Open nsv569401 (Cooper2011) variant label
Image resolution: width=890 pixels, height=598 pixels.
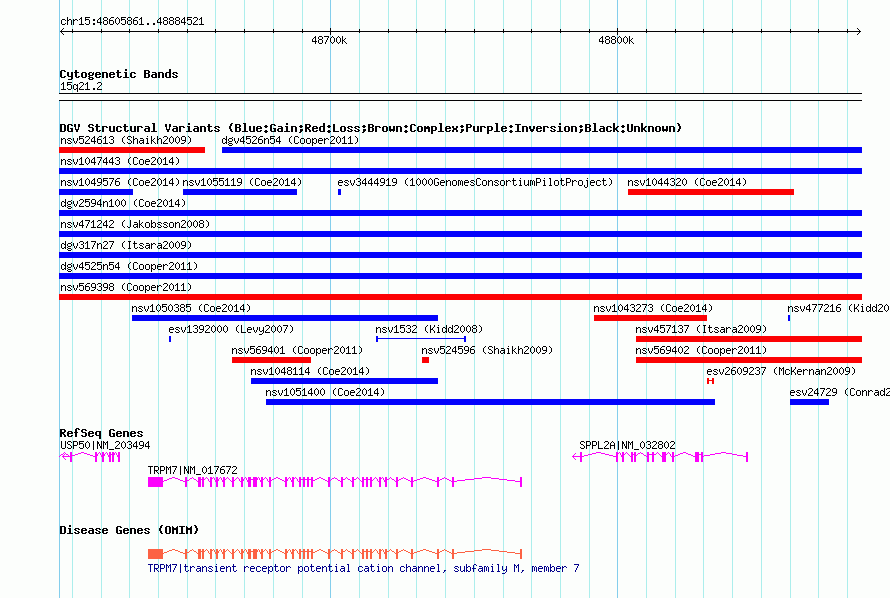(297, 350)
